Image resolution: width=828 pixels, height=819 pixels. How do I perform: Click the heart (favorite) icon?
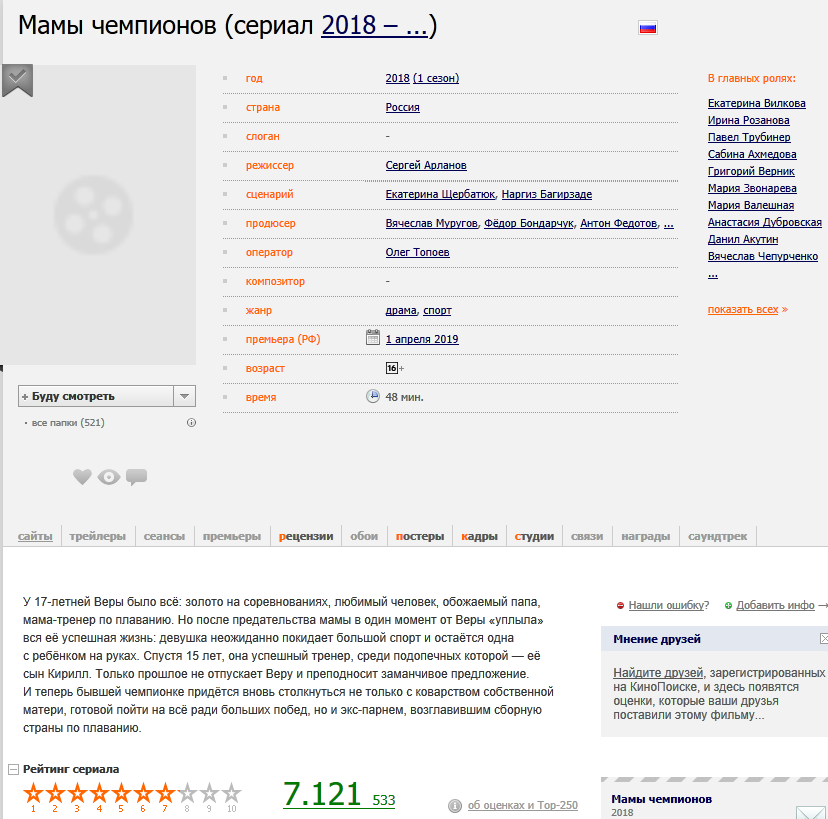82,477
